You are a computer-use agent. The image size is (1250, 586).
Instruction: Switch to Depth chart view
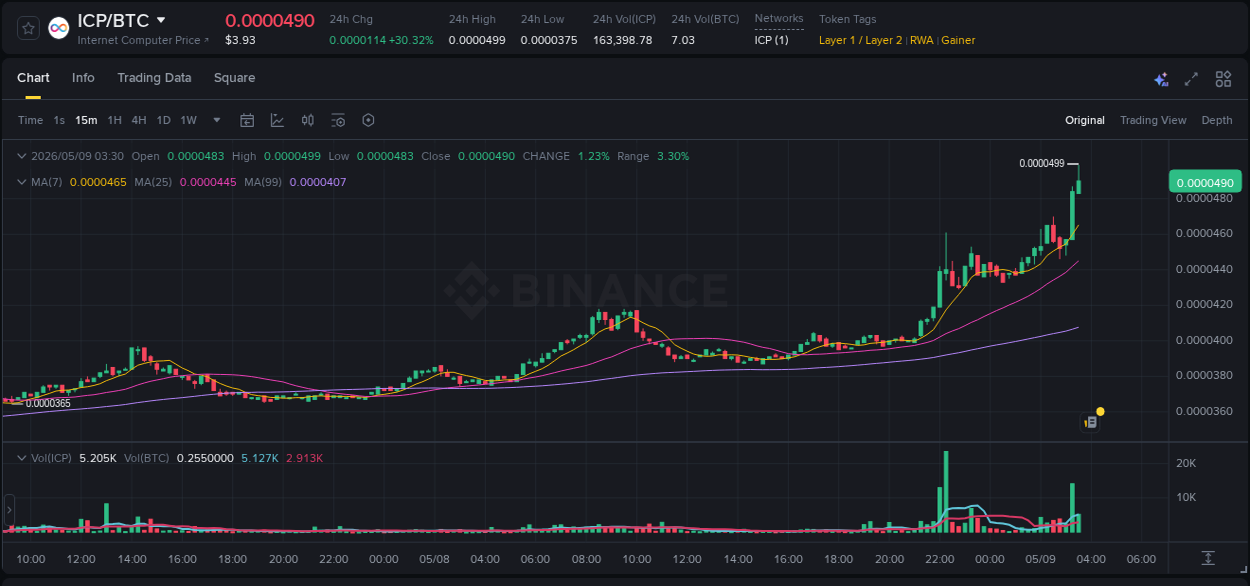pyautogui.click(x=1217, y=120)
